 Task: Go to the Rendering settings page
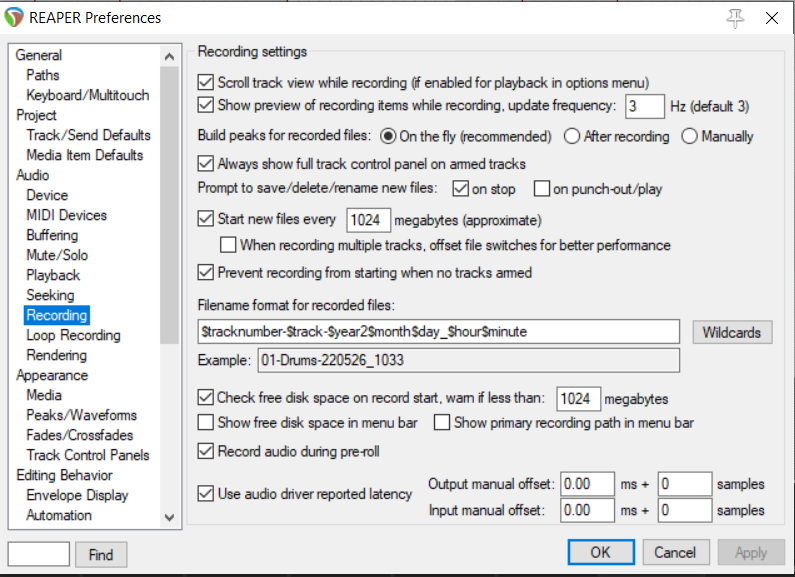[56, 355]
